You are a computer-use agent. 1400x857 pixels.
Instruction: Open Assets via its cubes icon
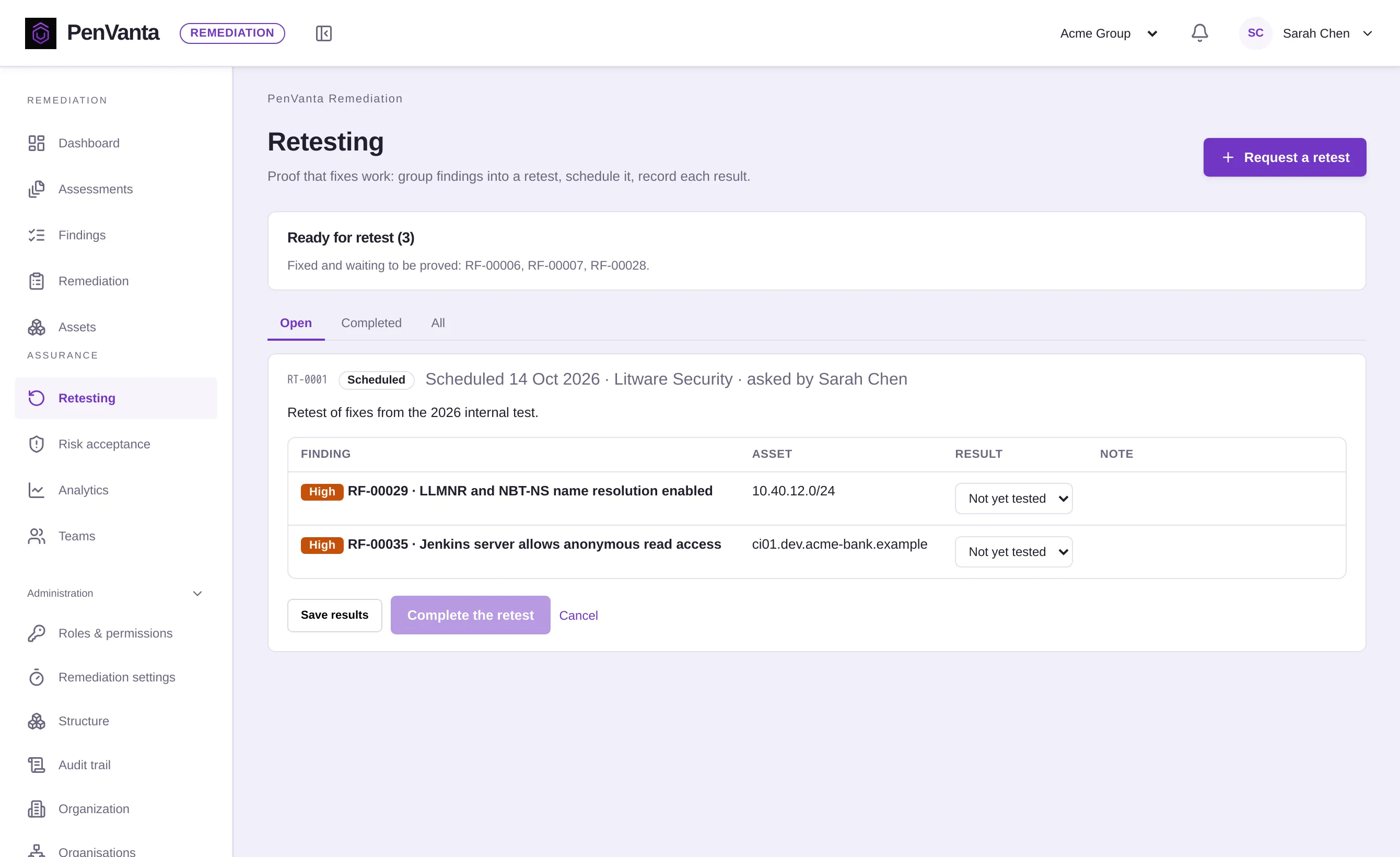[x=37, y=327]
